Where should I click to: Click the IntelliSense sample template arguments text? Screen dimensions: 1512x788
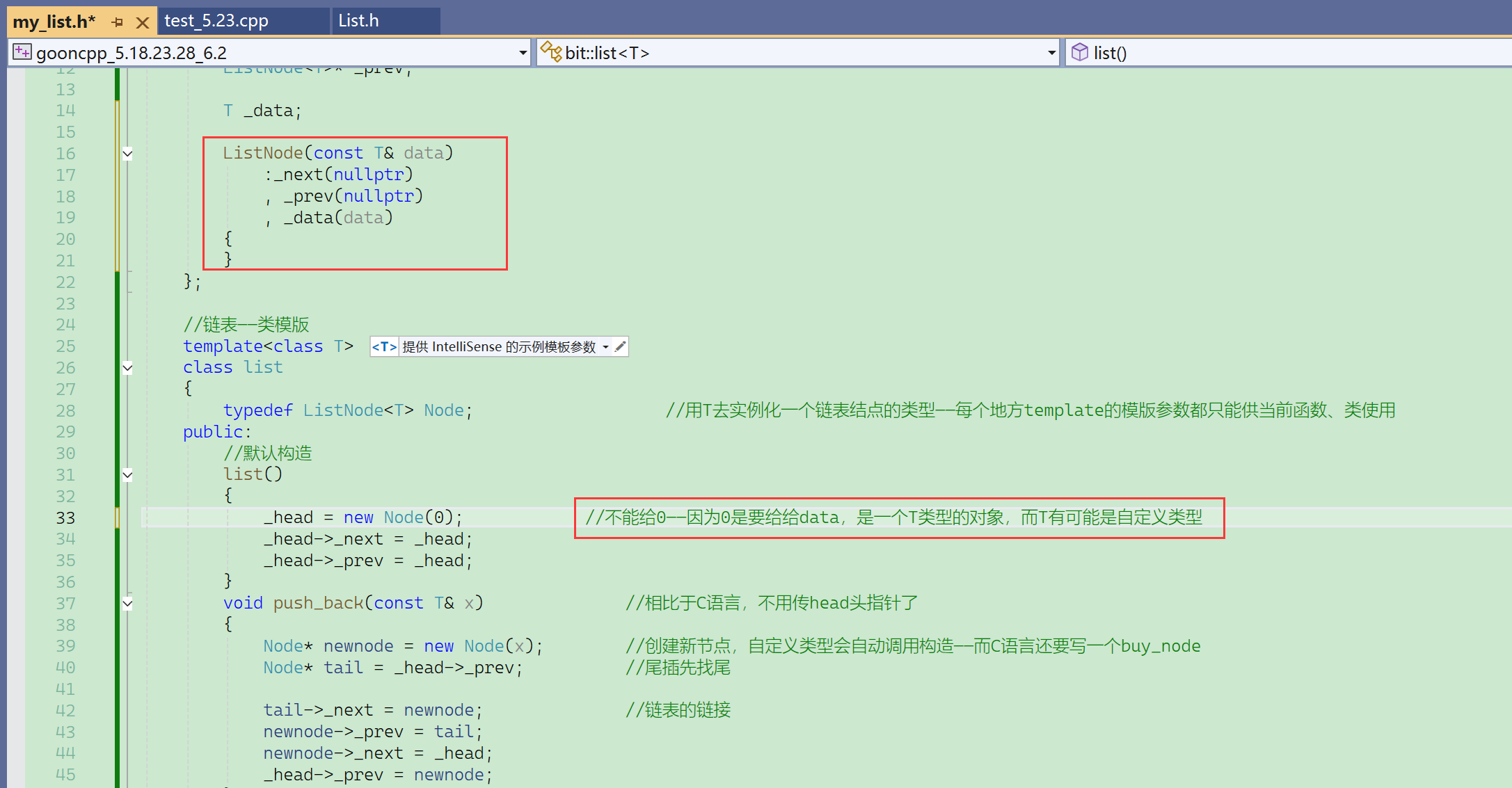pyautogui.click(x=498, y=346)
